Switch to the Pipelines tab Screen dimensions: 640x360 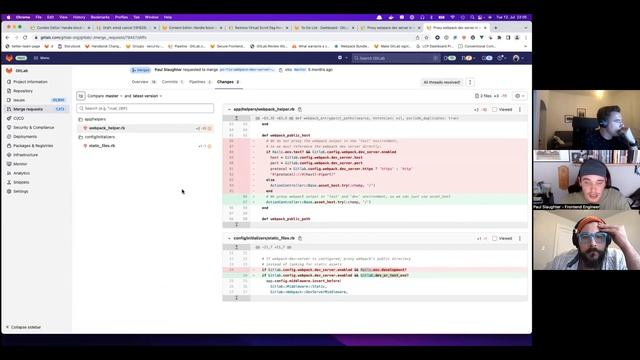[200, 82]
